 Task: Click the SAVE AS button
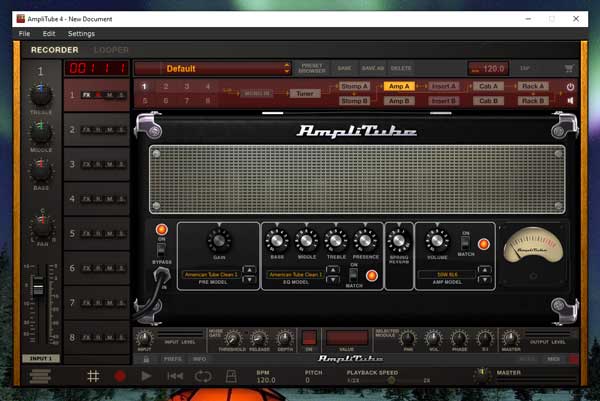(x=373, y=68)
